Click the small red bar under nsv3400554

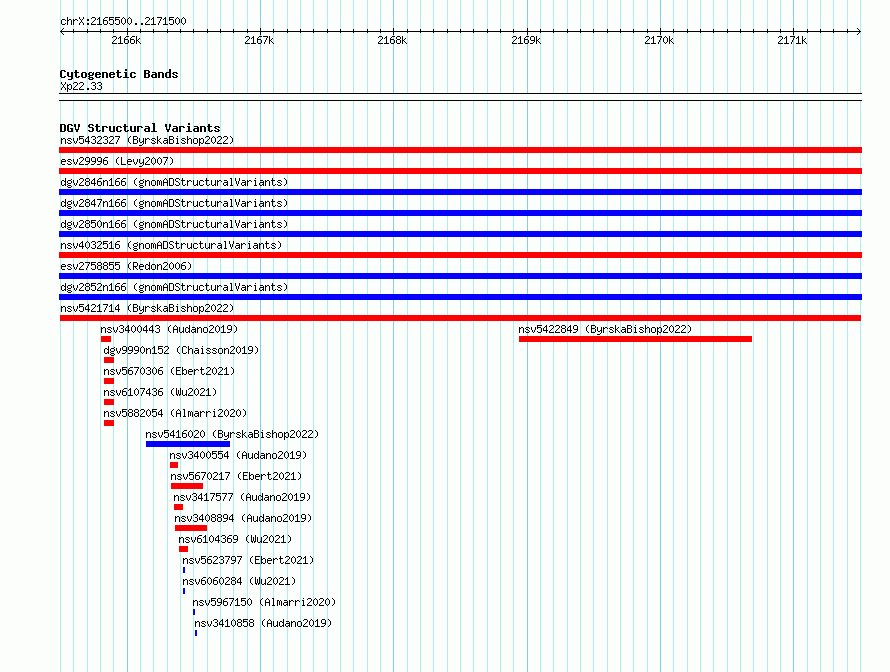tap(174, 465)
